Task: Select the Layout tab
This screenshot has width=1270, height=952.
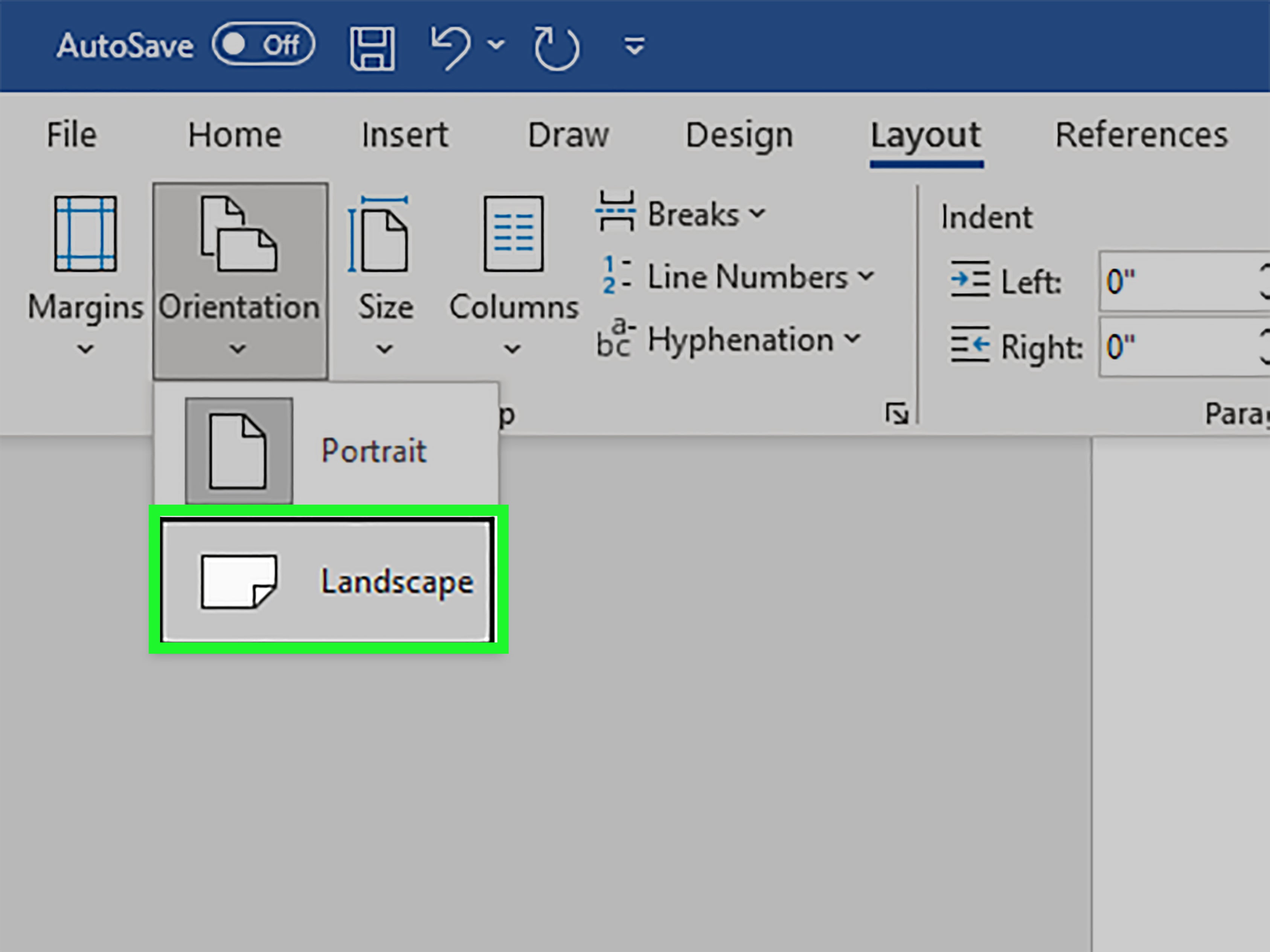Action: pos(926,137)
